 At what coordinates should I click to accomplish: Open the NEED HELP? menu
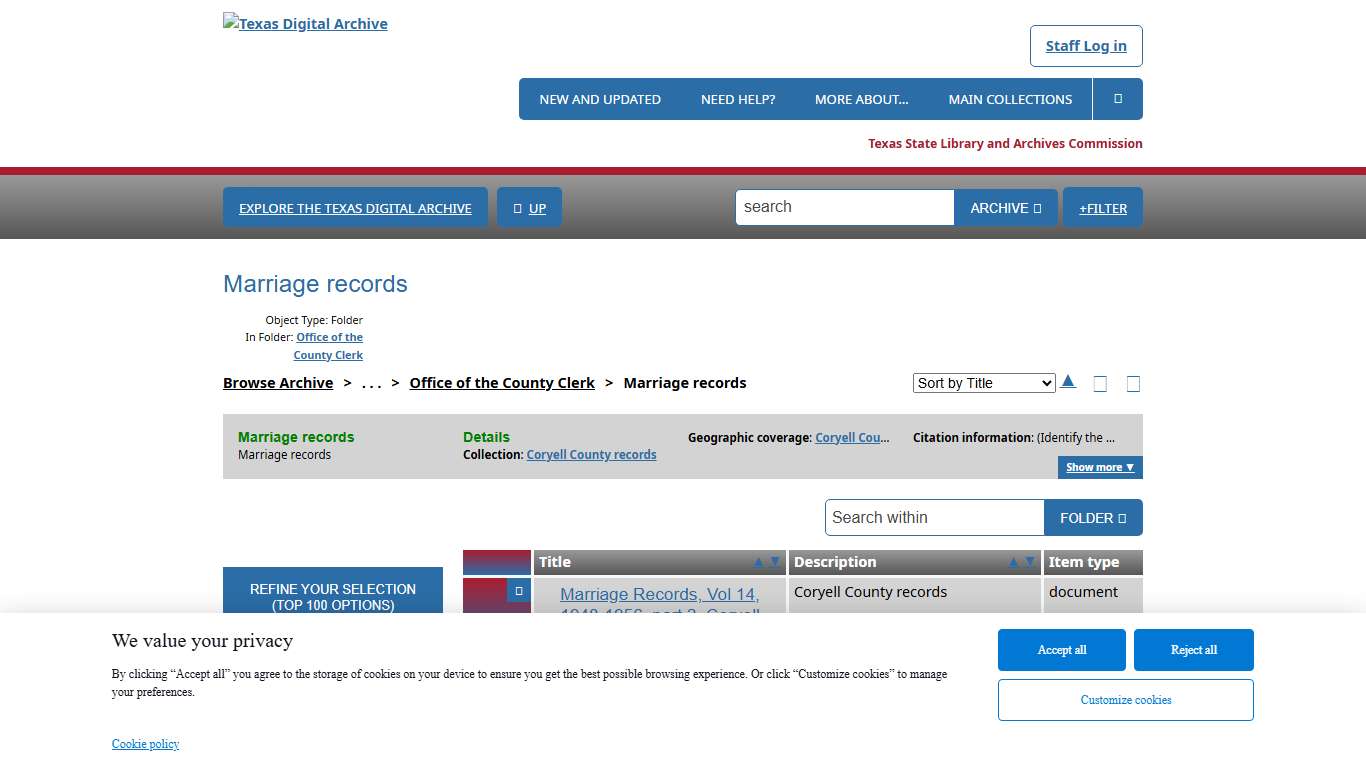pos(738,98)
